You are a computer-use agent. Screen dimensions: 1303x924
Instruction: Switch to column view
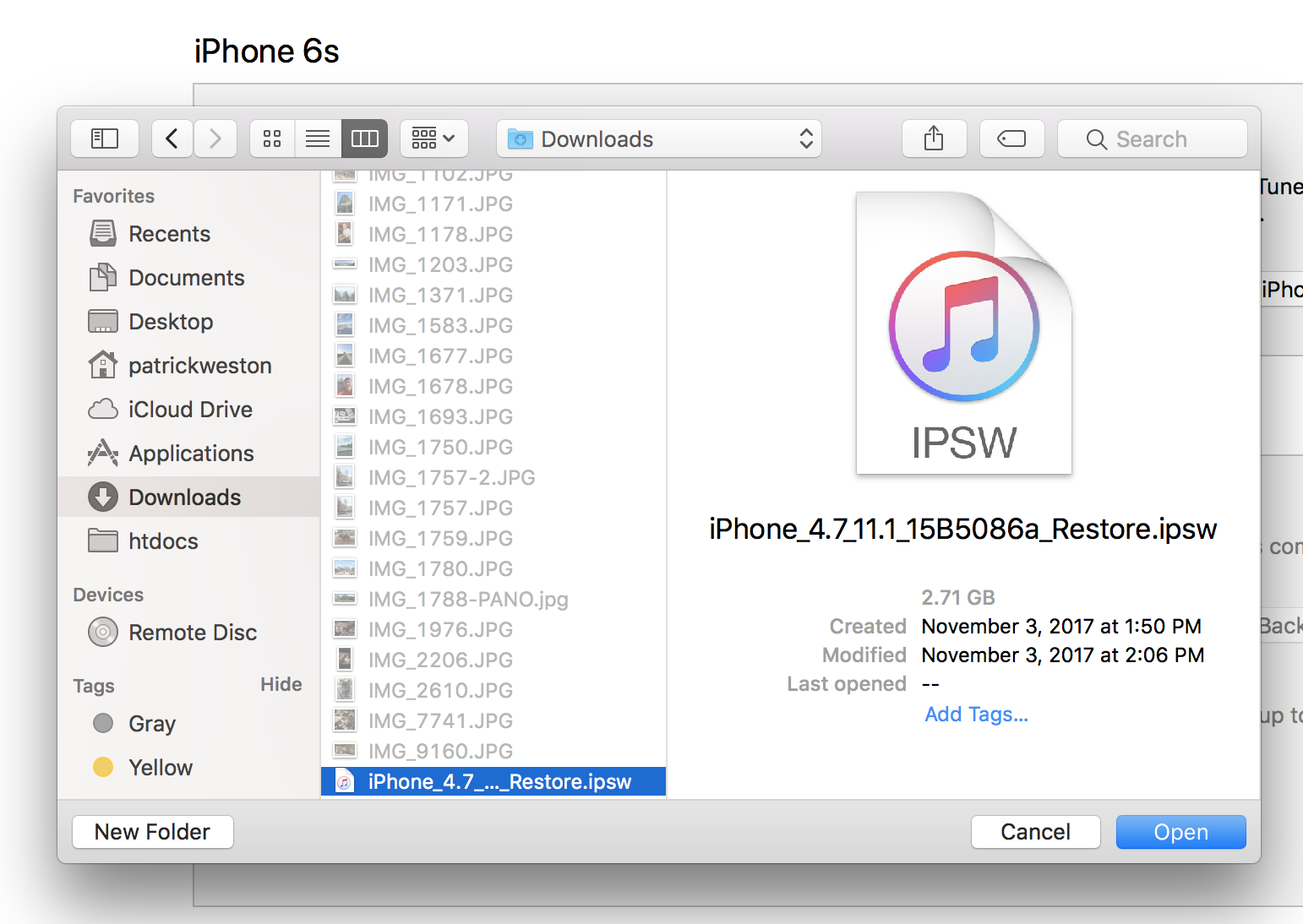364,139
